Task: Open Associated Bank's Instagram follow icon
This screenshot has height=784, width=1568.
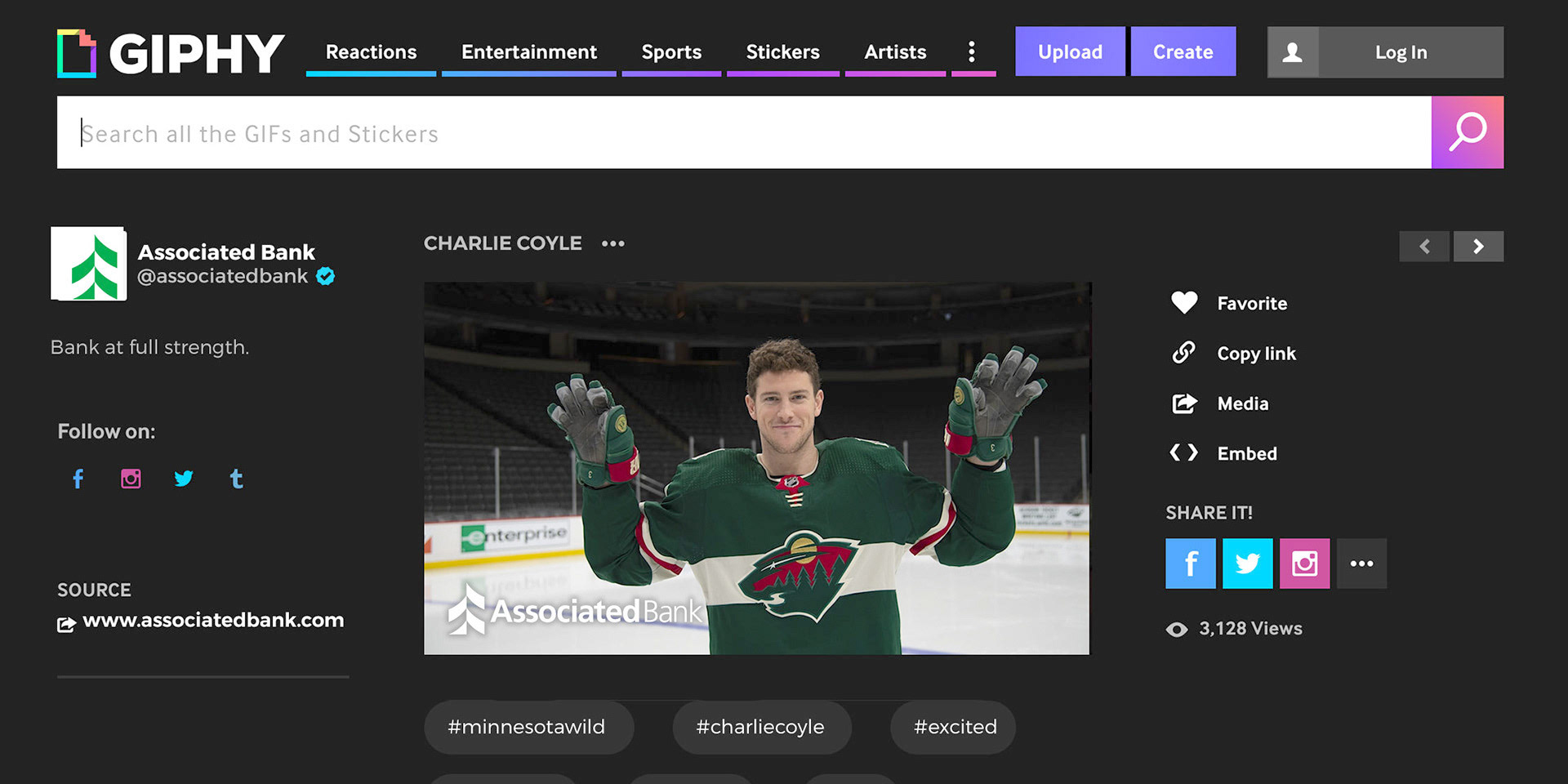Action: click(131, 479)
